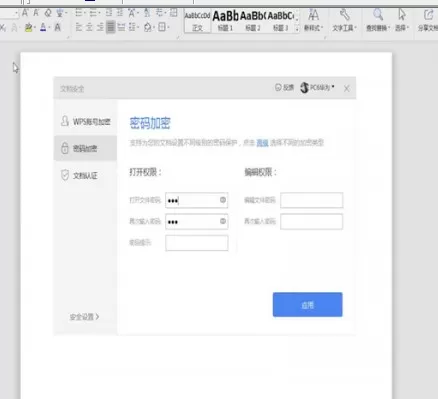Close the 文档安全 dialog
The width and height of the screenshot is (438, 399).
(x=347, y=88)
